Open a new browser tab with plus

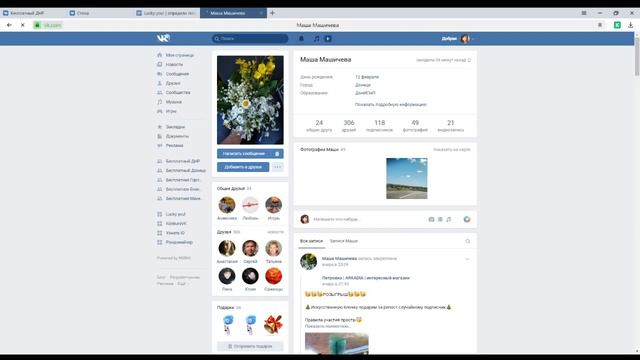[x=272, y=13]
